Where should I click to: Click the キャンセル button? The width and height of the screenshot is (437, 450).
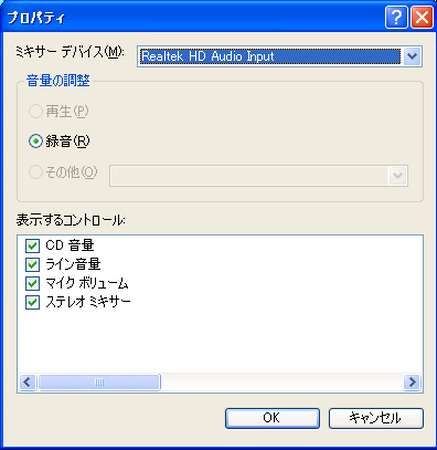click(376, 418)
